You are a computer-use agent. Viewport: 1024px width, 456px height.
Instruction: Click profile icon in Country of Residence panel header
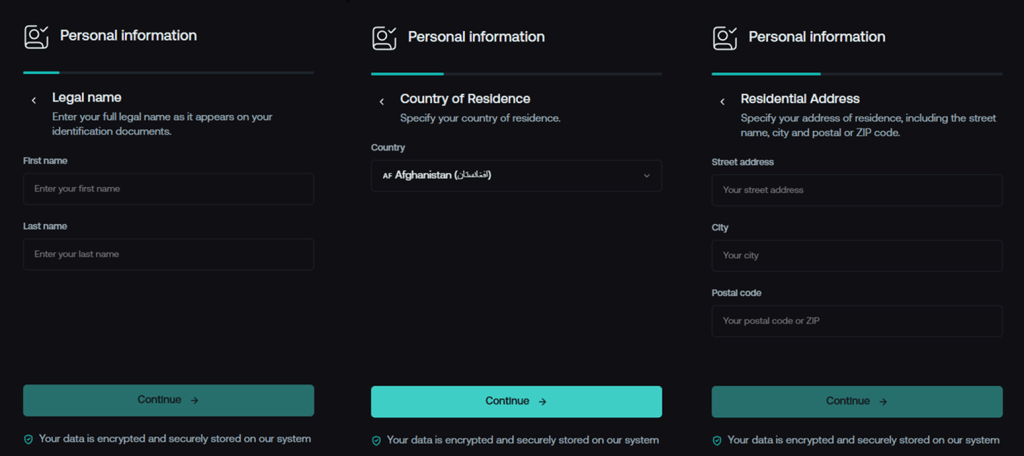click(385, 38)
